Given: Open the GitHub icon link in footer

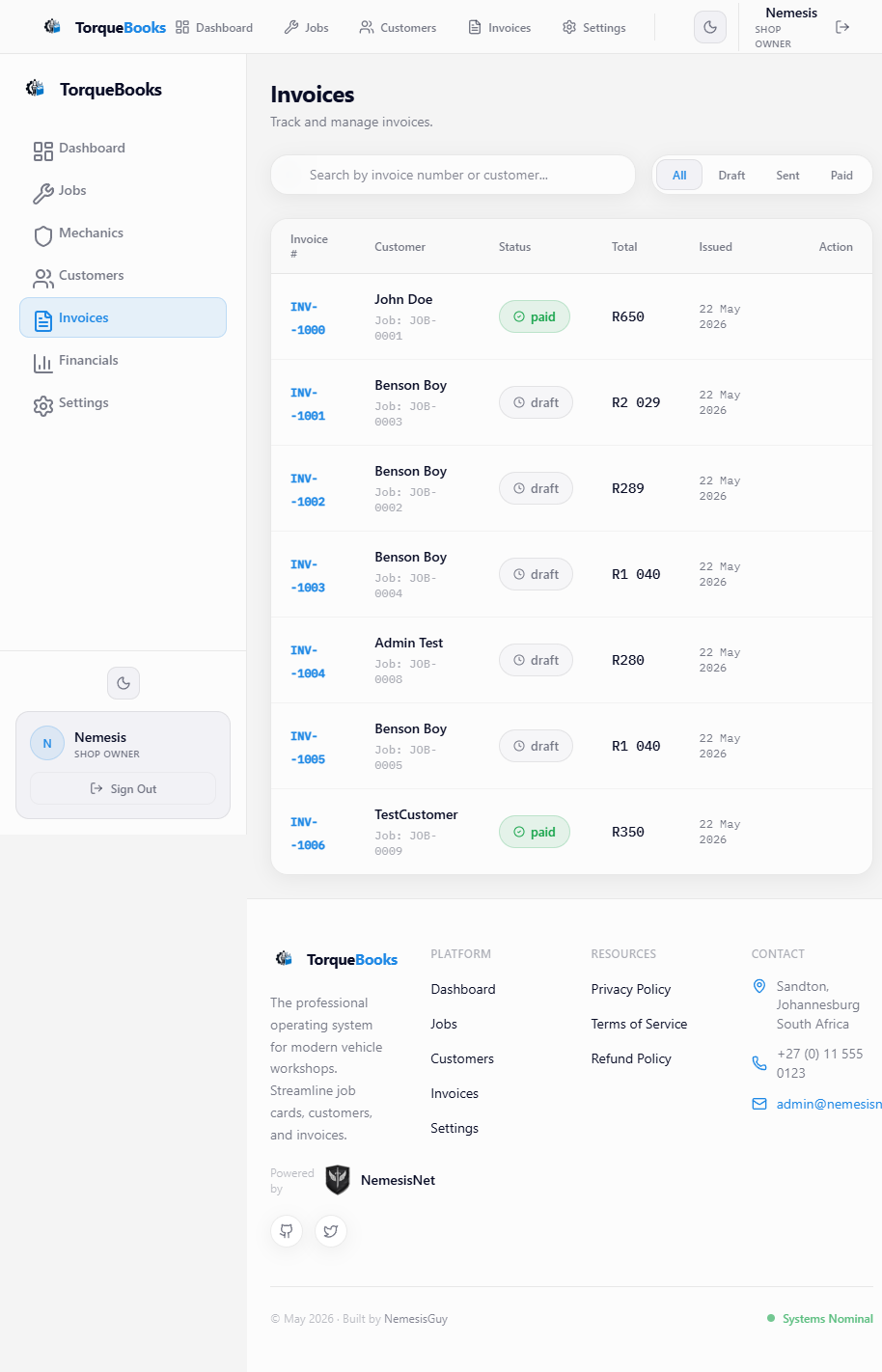Looking at the screenshot, I should tap(287, 1230).
